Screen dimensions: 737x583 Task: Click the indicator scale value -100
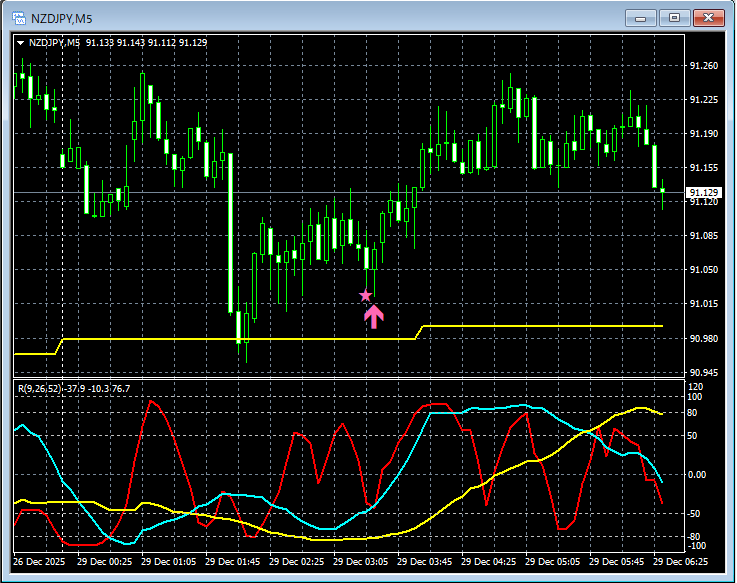(697, 546)
